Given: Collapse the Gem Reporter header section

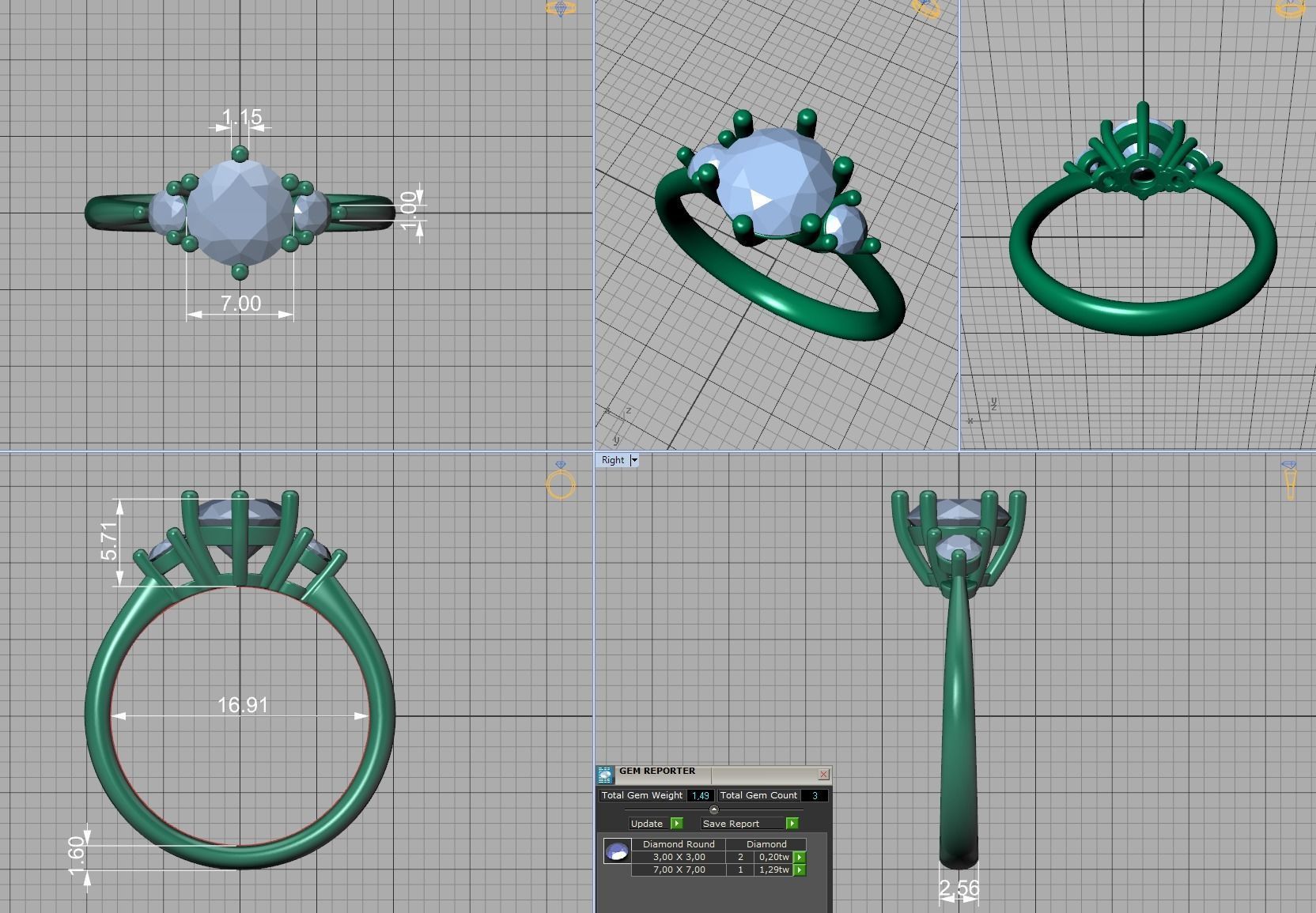Looking at the screenshot, I should tap(713, 809).
